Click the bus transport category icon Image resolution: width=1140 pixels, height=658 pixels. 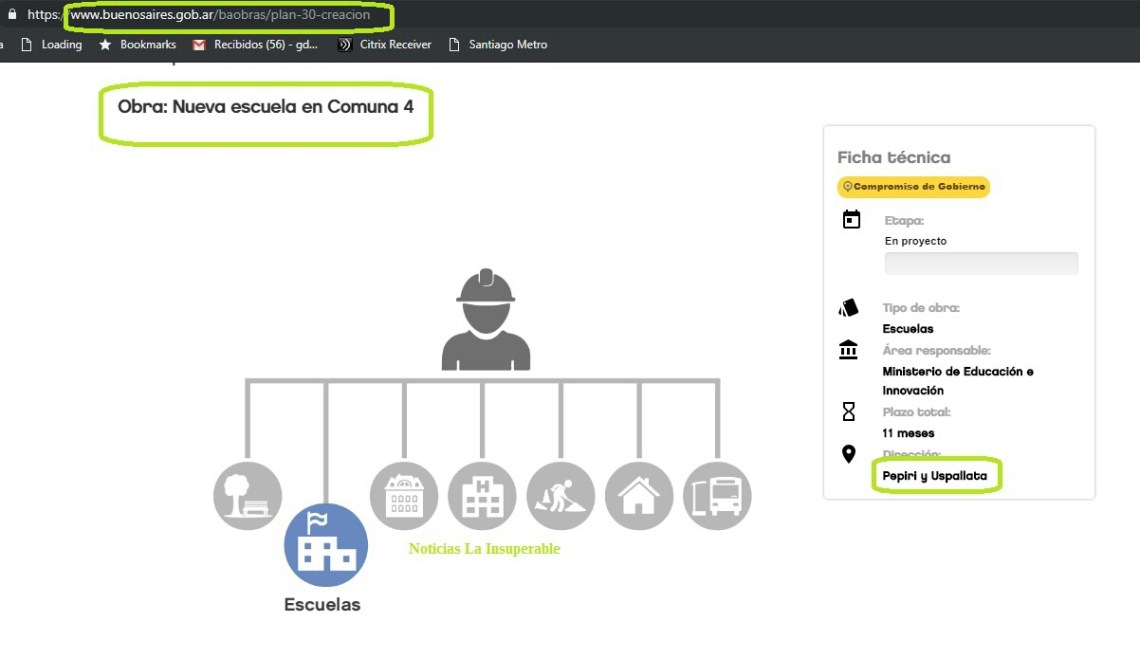(717, 496)
